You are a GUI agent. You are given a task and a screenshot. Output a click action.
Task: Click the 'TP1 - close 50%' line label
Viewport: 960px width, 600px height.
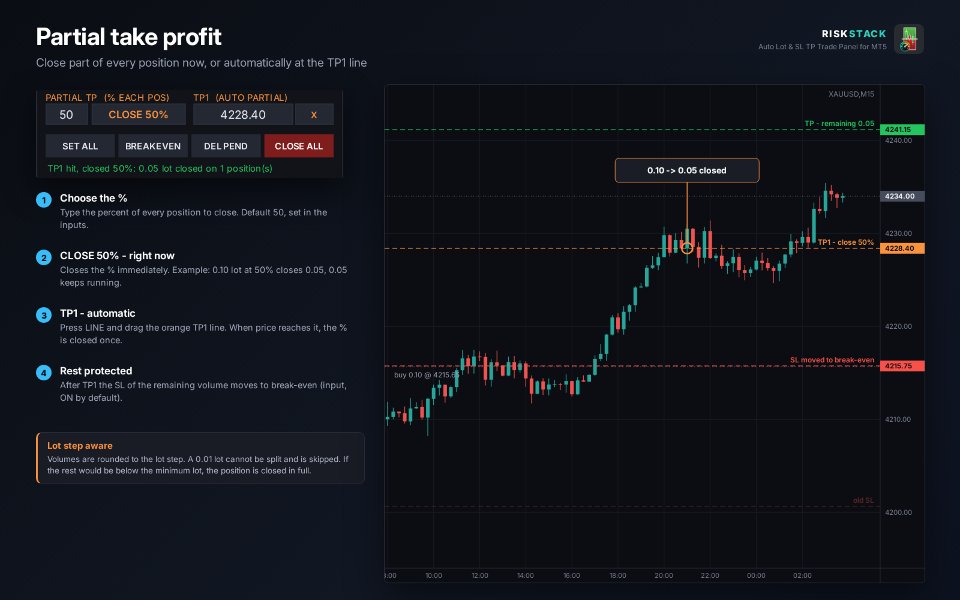(846, 242)
